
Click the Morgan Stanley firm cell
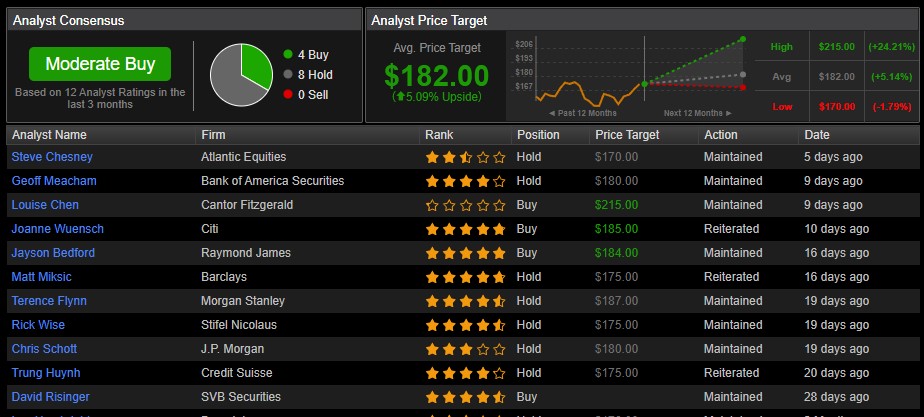(243, 301)
